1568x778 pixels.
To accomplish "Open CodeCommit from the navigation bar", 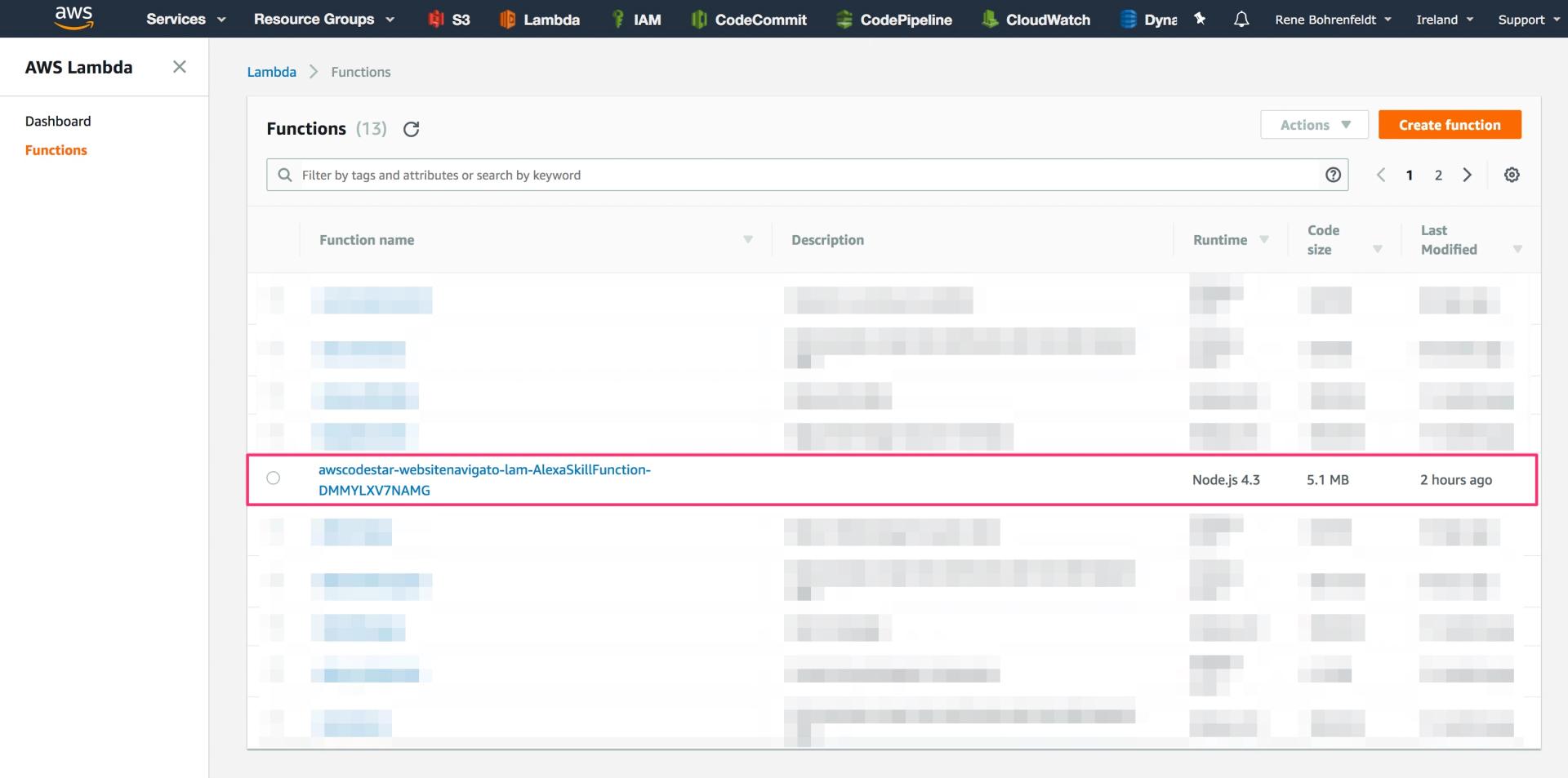I will (749, 20).
